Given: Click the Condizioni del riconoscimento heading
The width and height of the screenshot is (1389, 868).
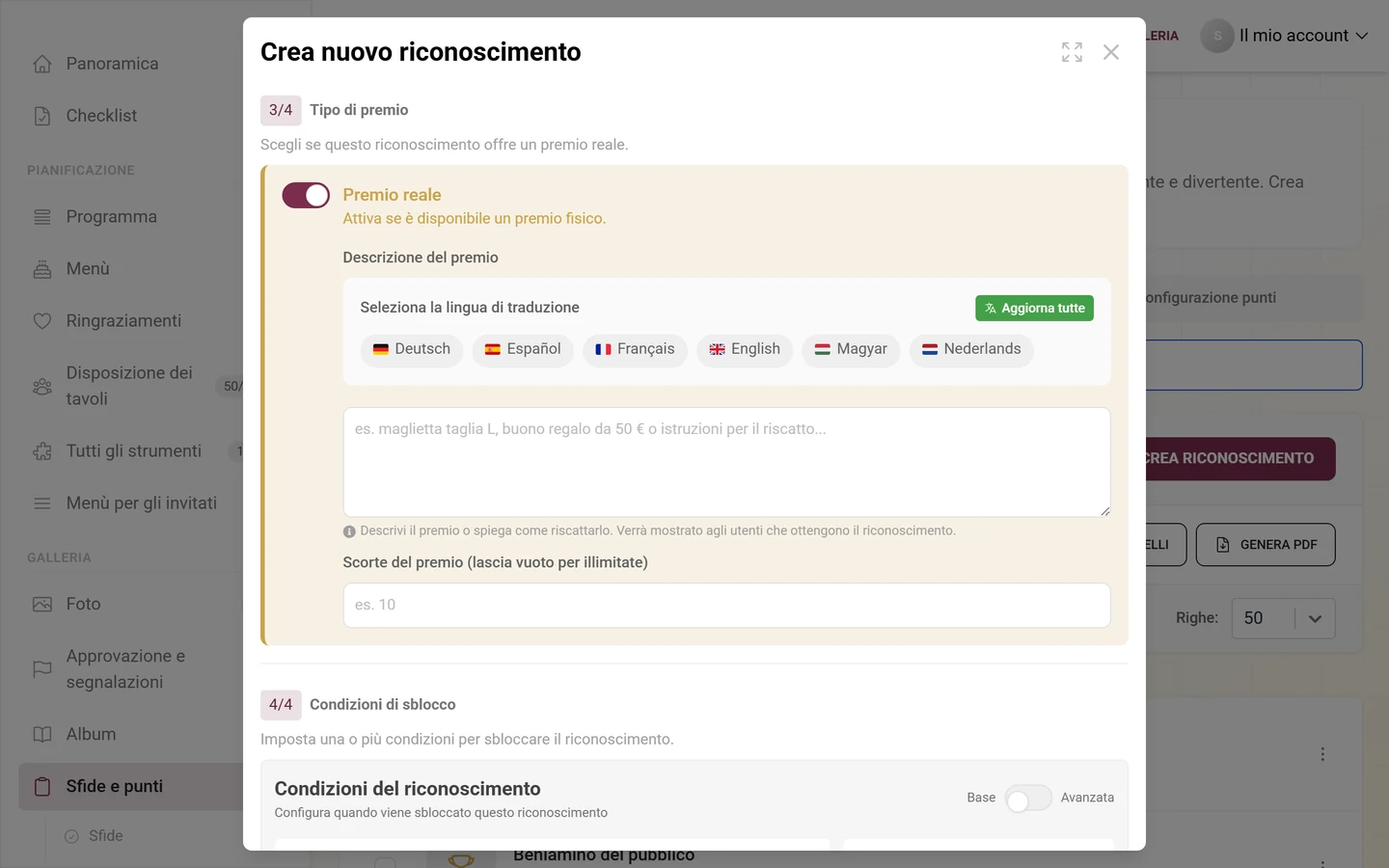Looking at the screenshot, I should (x=407, y=789).
